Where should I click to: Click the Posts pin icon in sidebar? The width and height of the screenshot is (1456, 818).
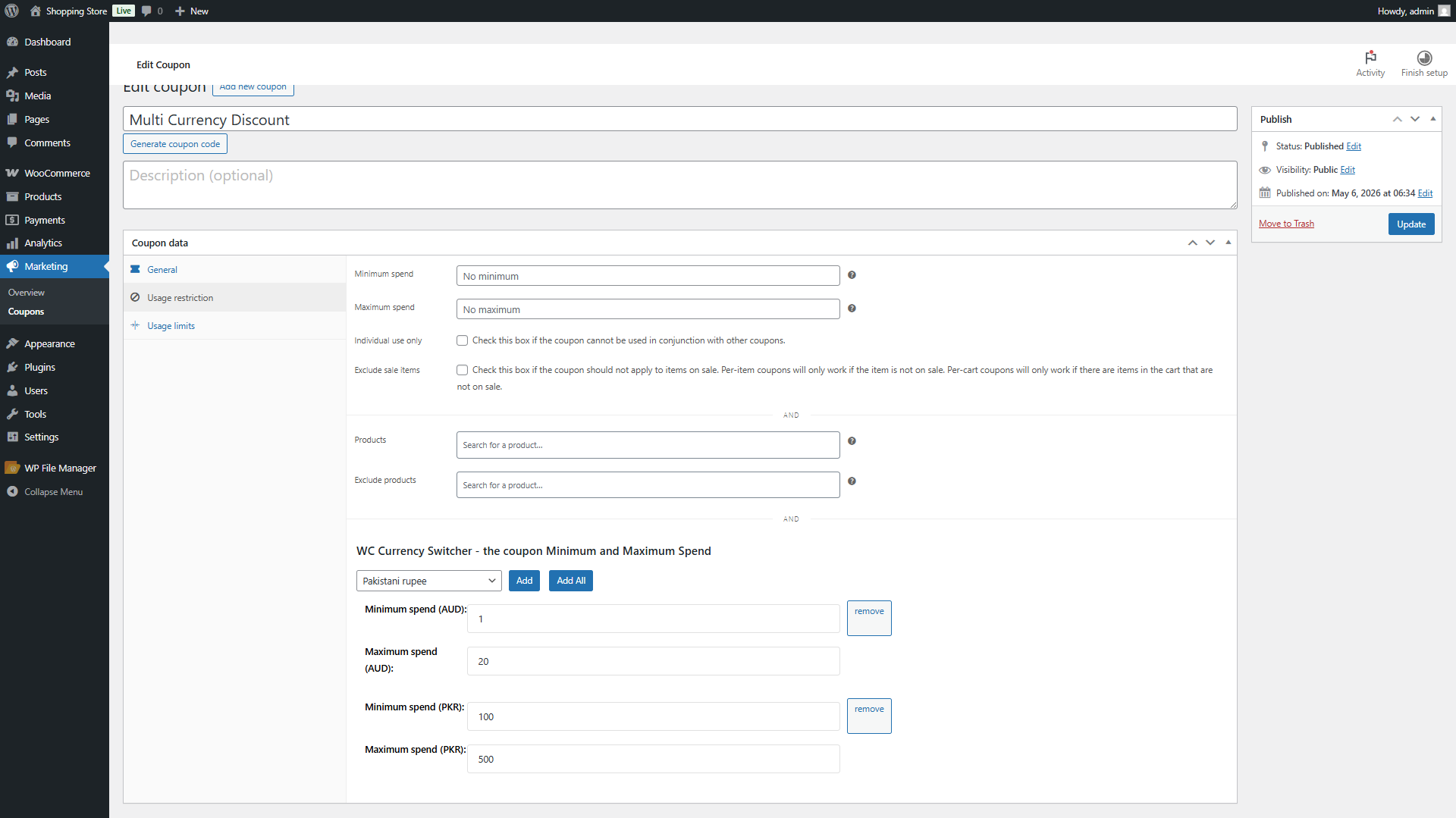pyautogui.click(x=12, y=72)
